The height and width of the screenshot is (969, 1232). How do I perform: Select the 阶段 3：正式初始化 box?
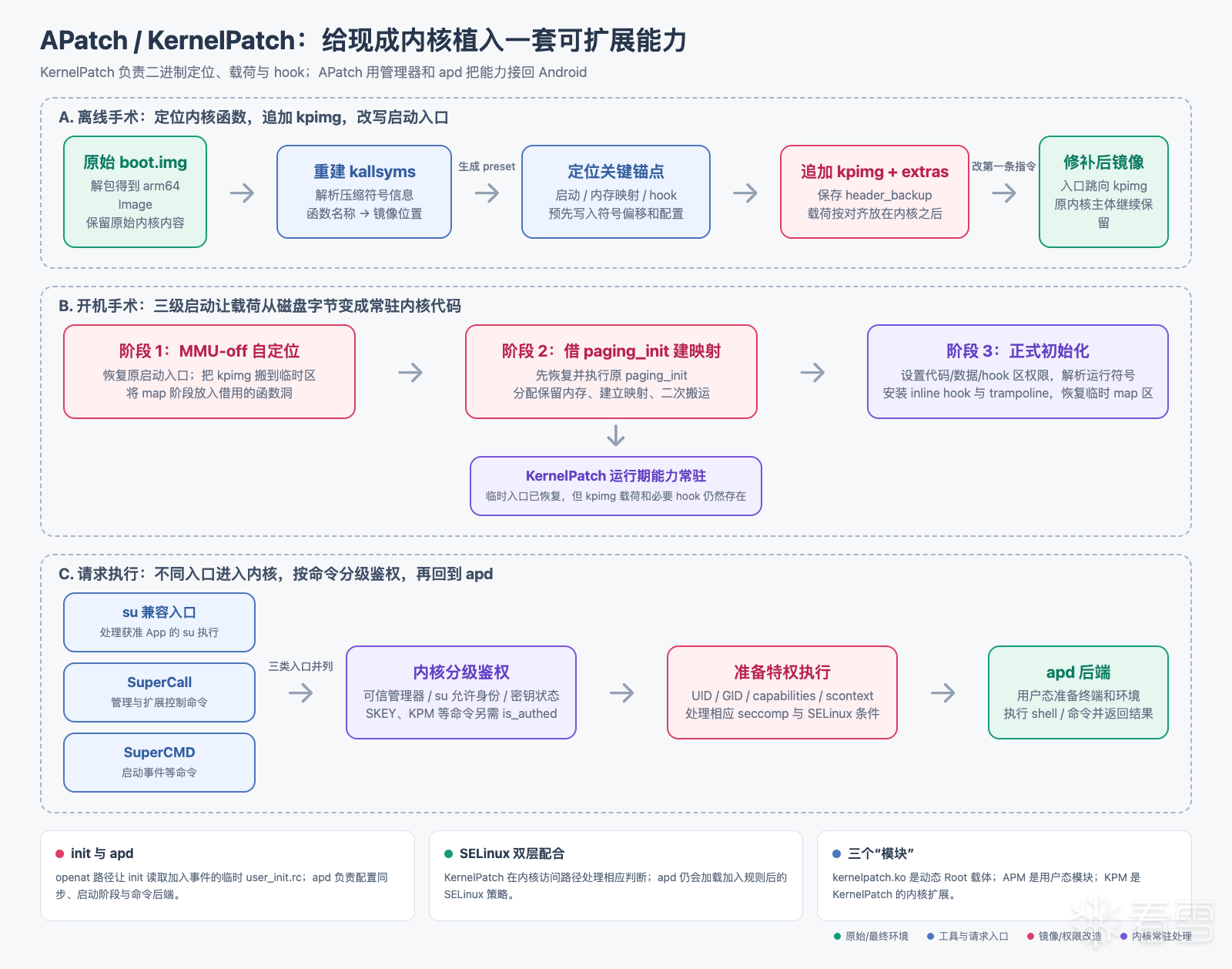(x=1018, y=372)
